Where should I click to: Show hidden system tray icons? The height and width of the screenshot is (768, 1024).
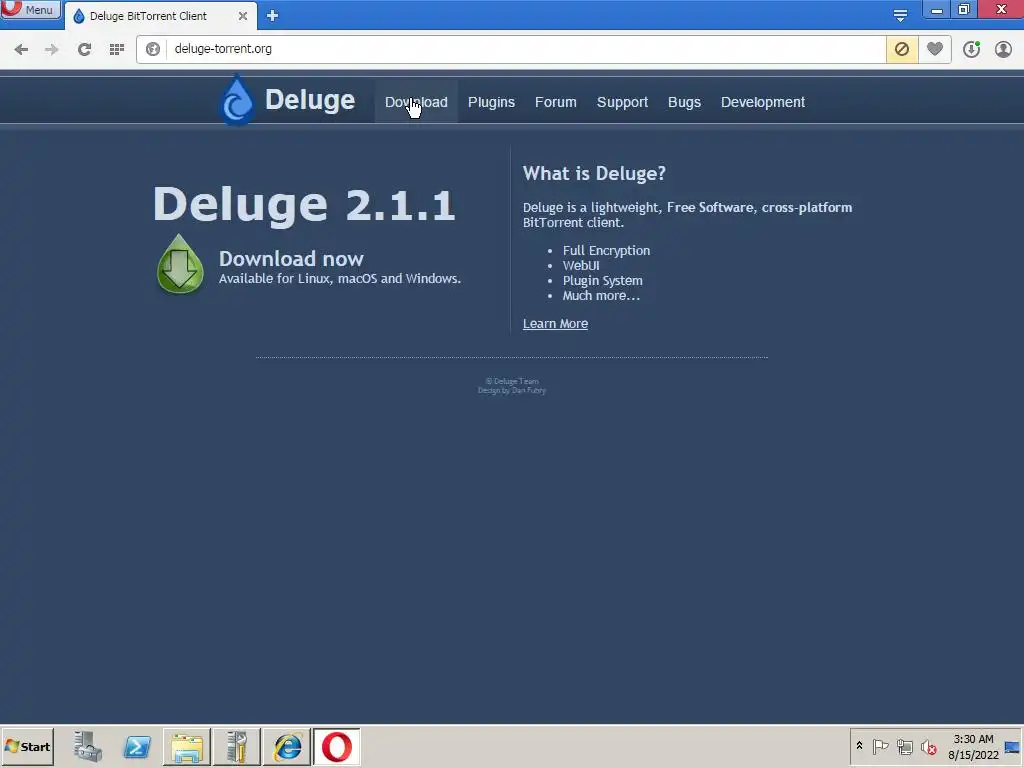[859, 746]
